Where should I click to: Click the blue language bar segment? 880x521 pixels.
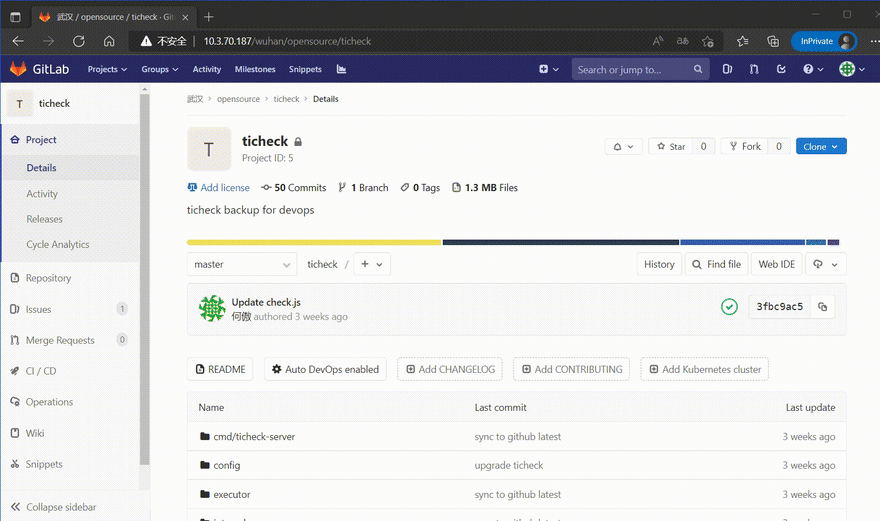[x=742, y=243]
